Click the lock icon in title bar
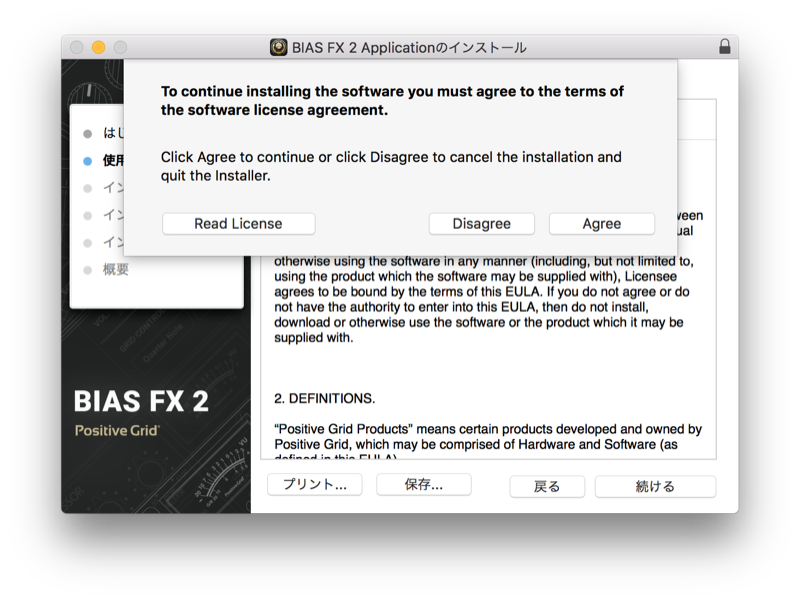800x601 pixels. tap(724, 47)
